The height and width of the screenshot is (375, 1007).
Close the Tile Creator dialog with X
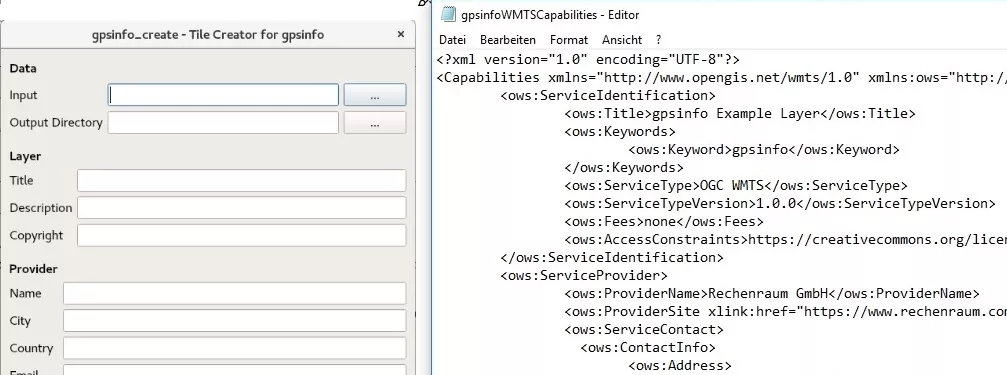401,34
